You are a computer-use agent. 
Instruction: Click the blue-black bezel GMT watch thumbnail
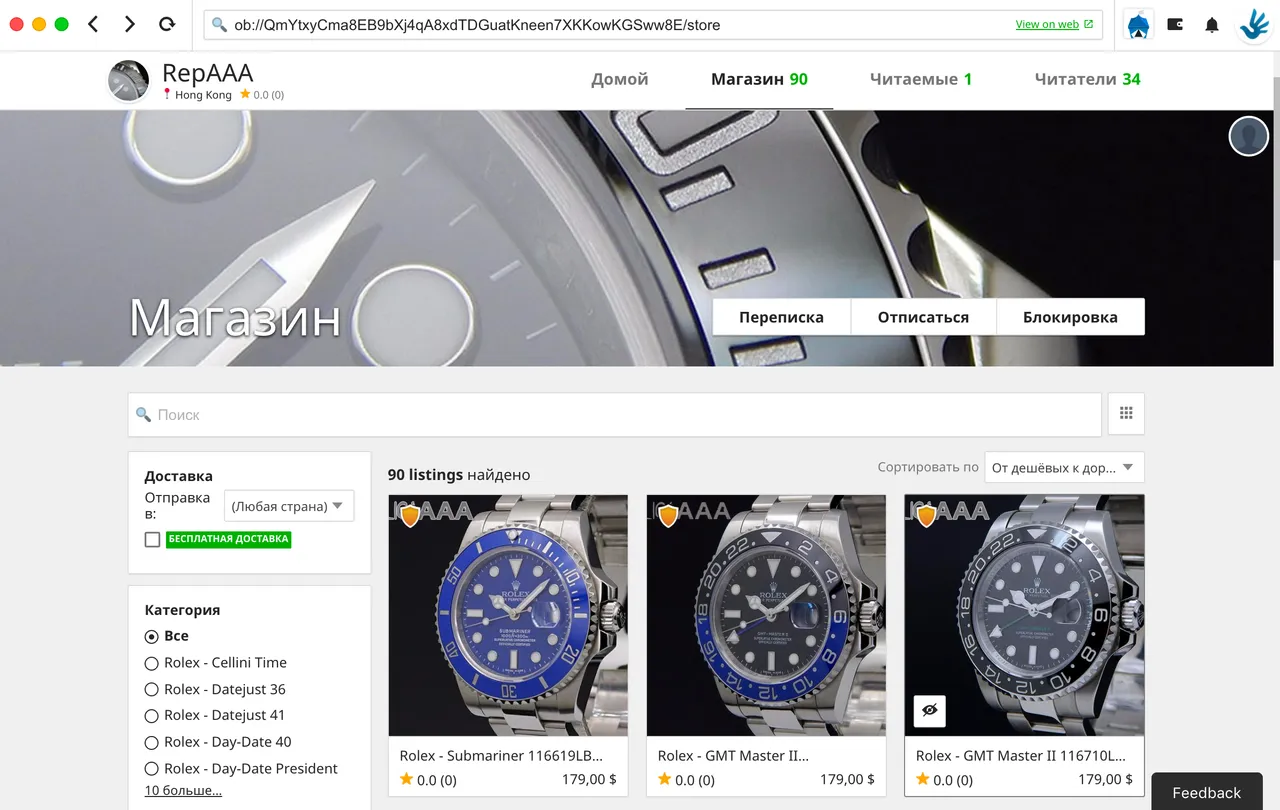(766, 616)
